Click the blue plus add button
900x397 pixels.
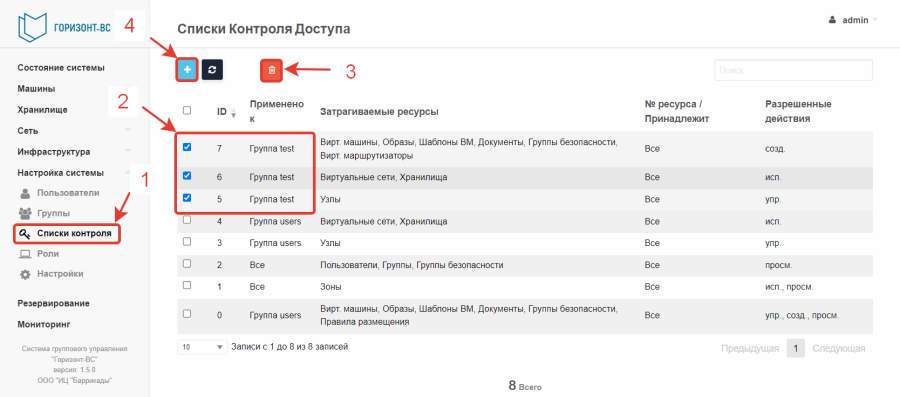click(187, 70)
